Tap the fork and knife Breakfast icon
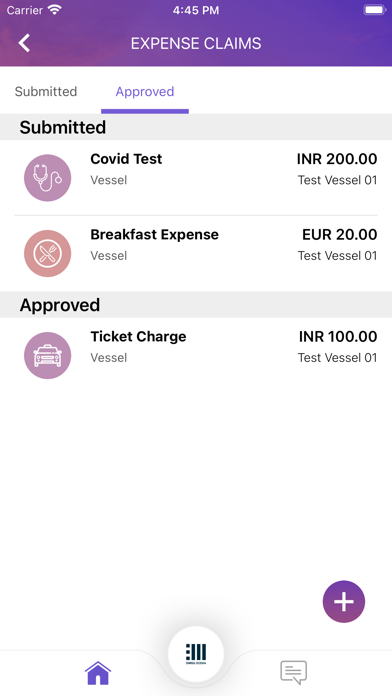This screenshot has height=696, width=392. 48,253
